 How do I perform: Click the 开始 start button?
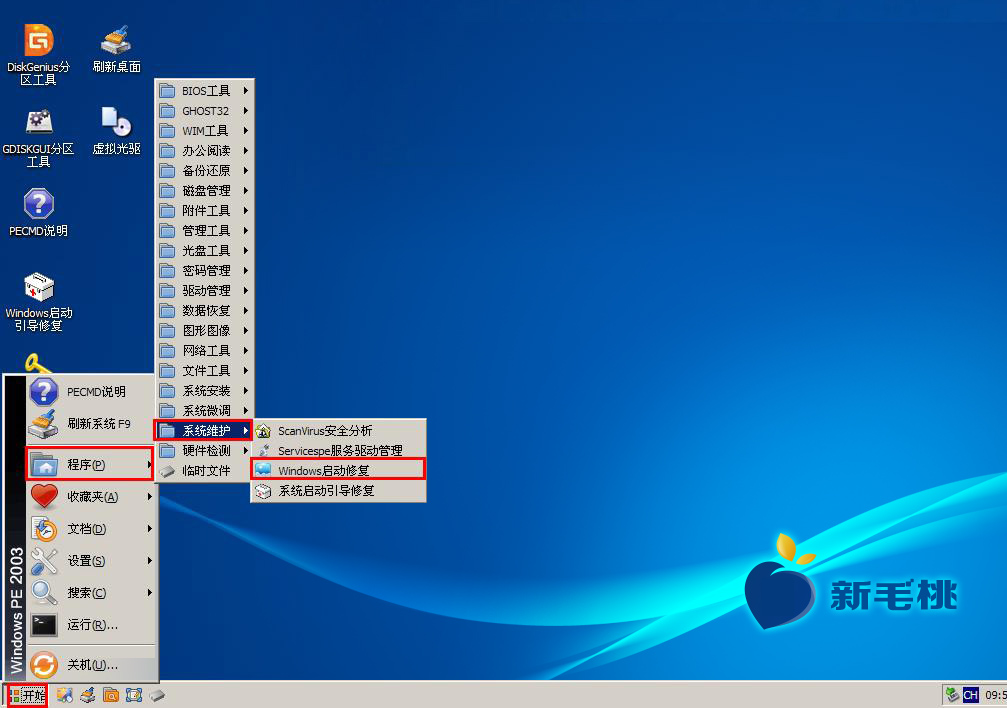tap(27, 695)
